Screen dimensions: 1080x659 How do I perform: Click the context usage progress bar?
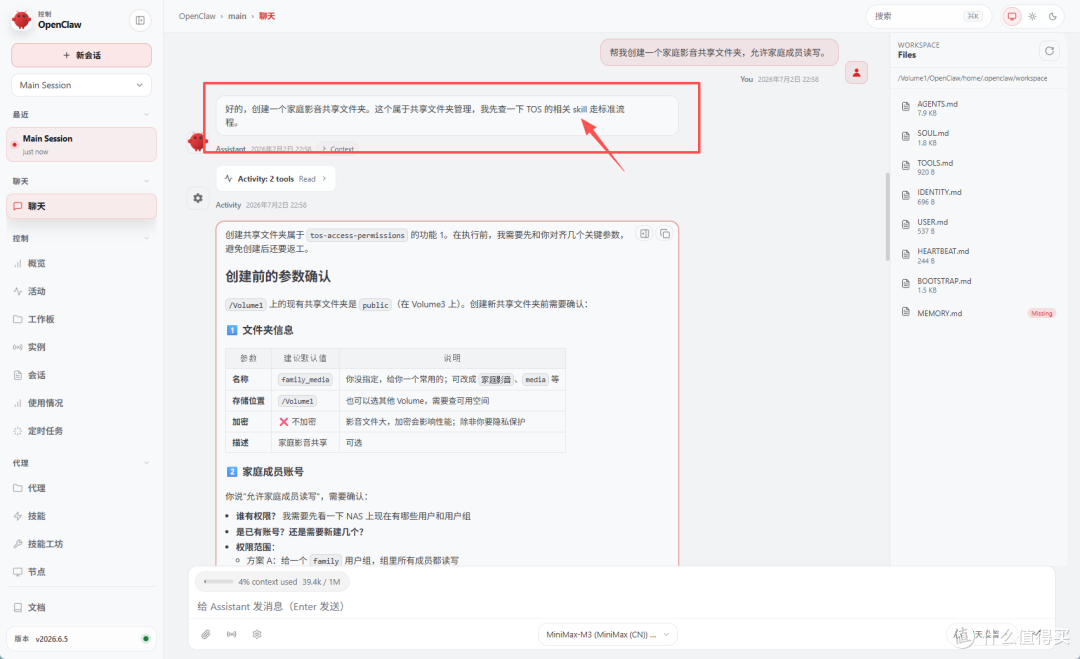click(x=219, y=582)
